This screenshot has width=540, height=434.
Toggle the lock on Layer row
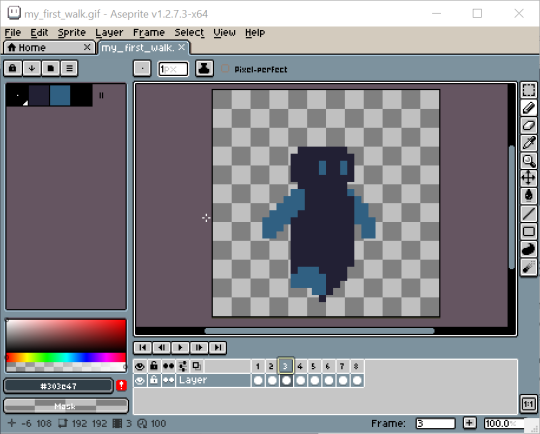coord(154,381)
